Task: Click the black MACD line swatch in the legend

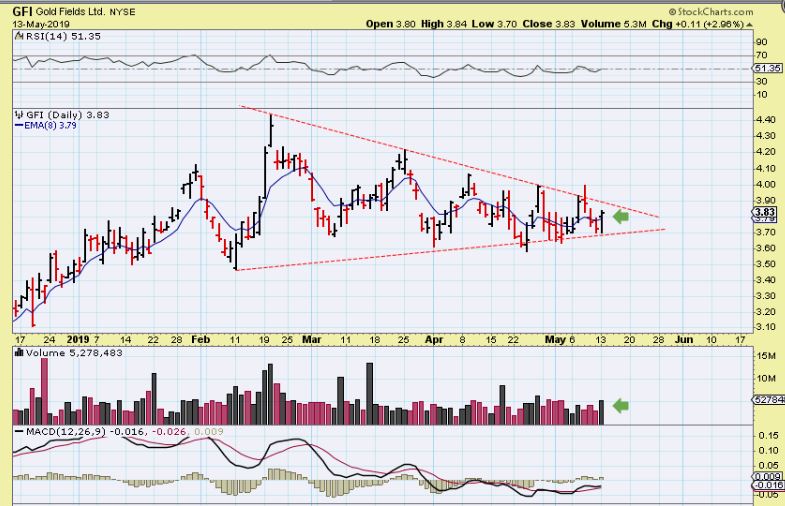Action: click(x=19, y=431)
